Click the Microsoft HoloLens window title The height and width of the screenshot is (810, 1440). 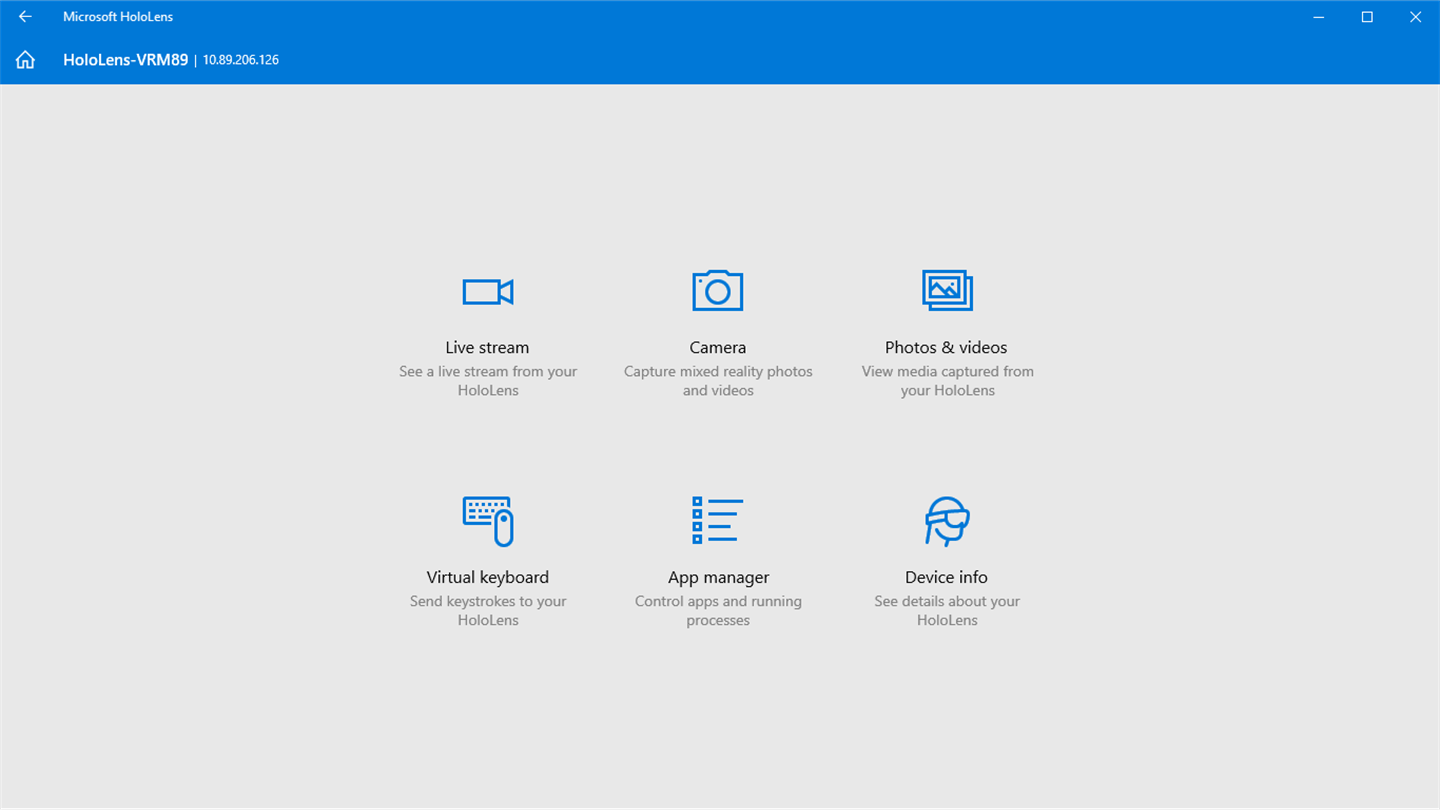(x=118, y=17)
